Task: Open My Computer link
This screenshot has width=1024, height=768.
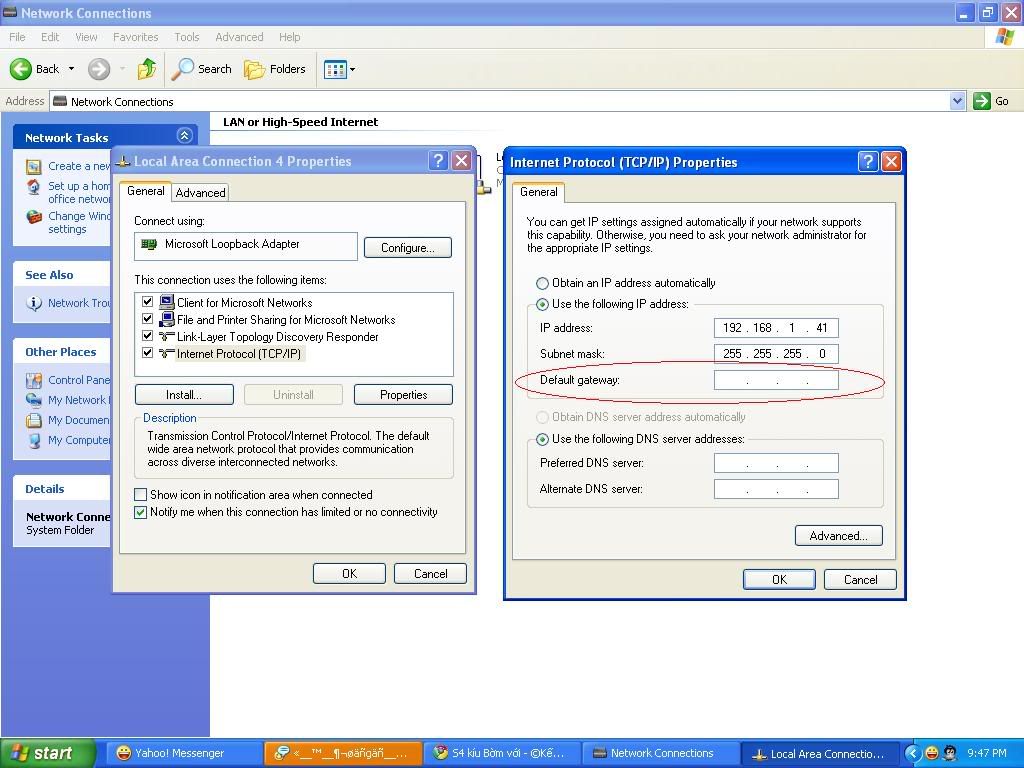Action: click(x=78, y=441)
